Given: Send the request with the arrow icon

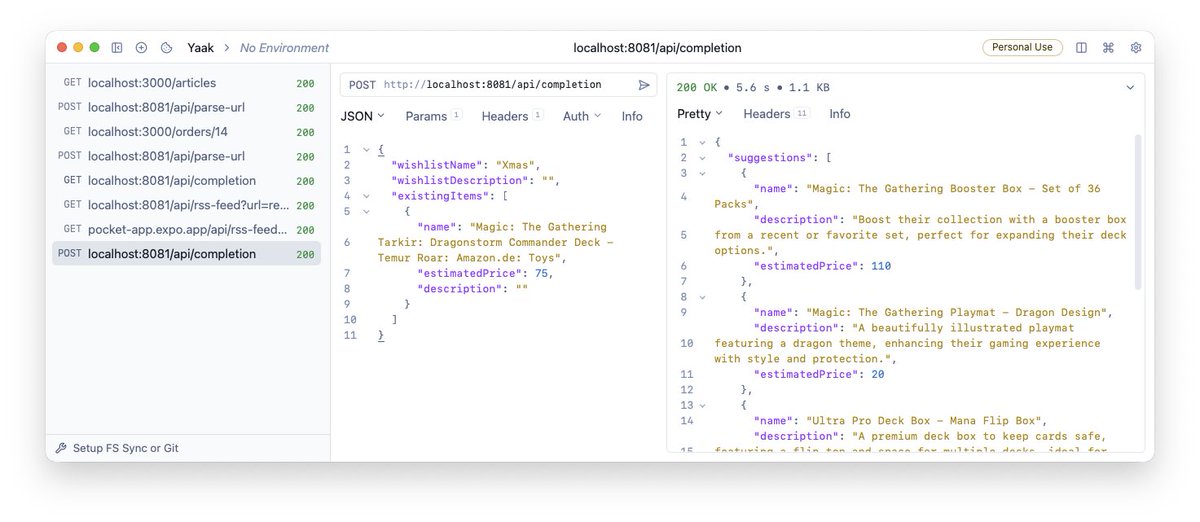Looking at the screenshot, I should (644, 85).
